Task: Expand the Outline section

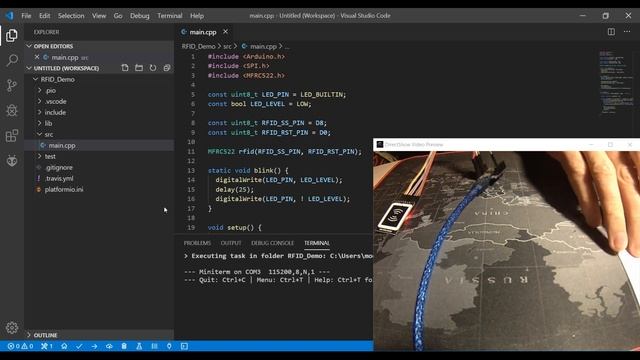Action: 99,335
